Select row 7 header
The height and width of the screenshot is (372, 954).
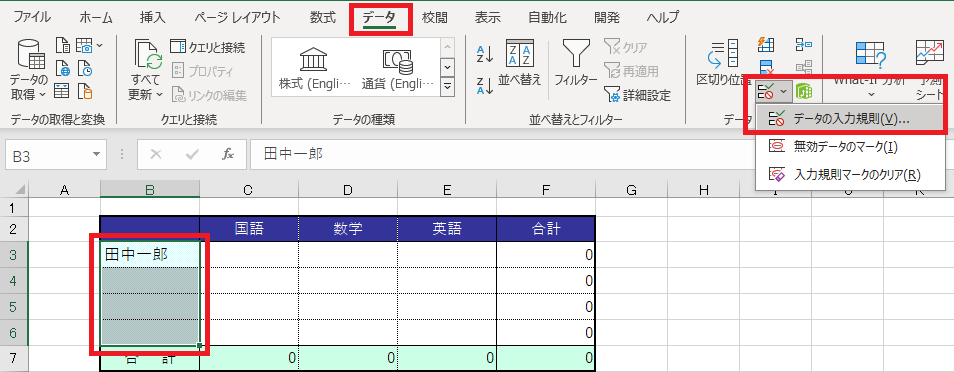[x=14, y=358]
